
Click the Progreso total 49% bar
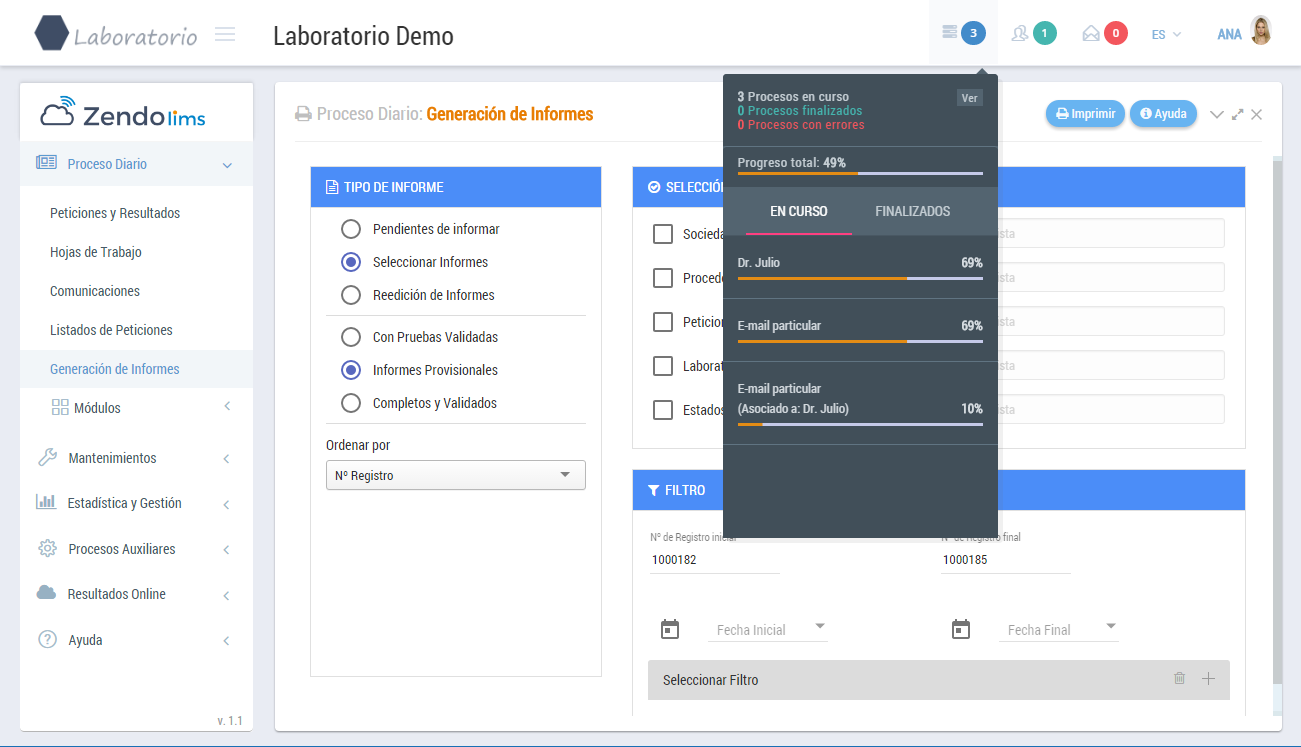tap(860, 173)
